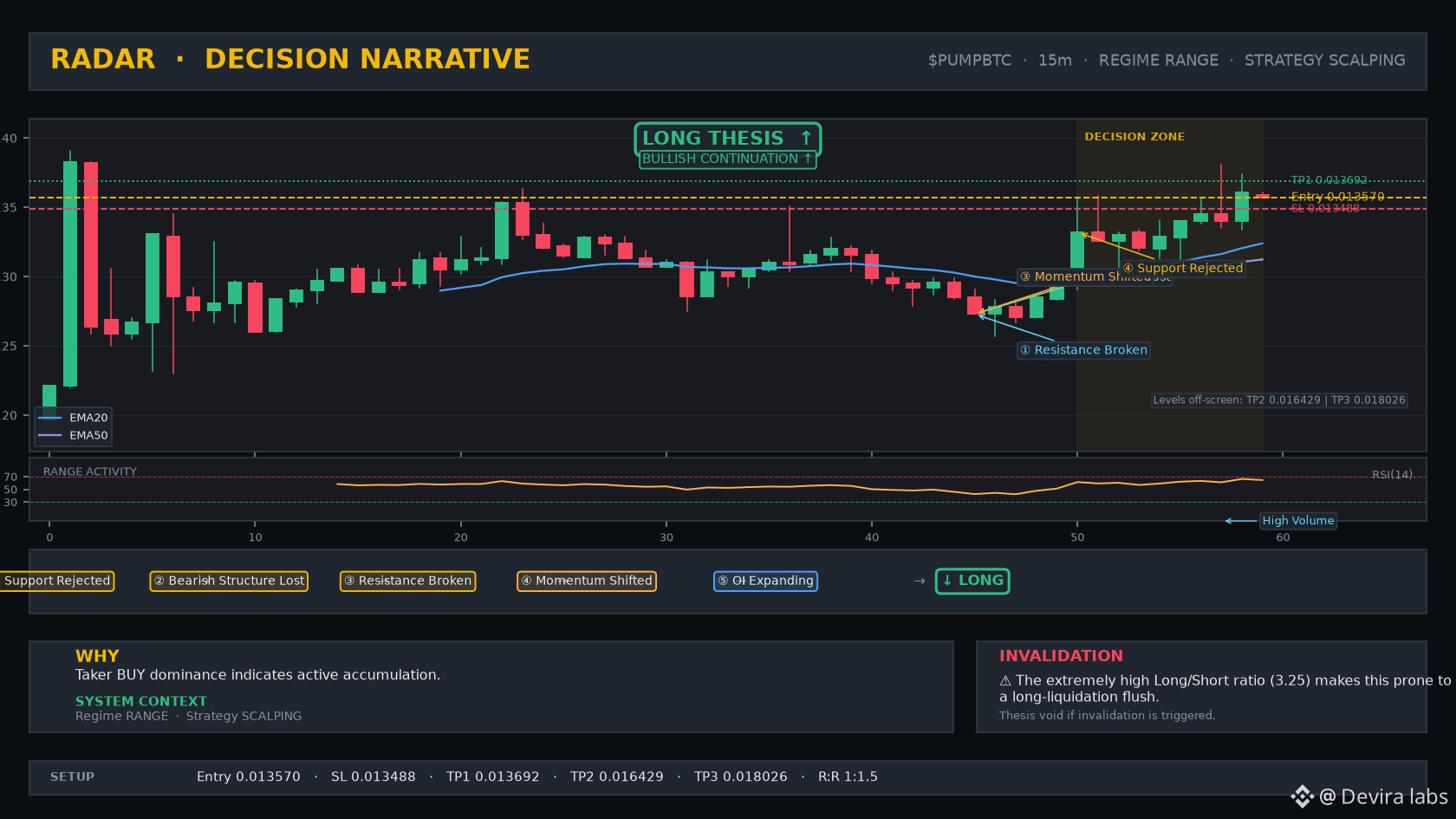Click the High Volume annotation label
The image size is (1456, 819).
pyautogui.click(x=1298, y=521)
